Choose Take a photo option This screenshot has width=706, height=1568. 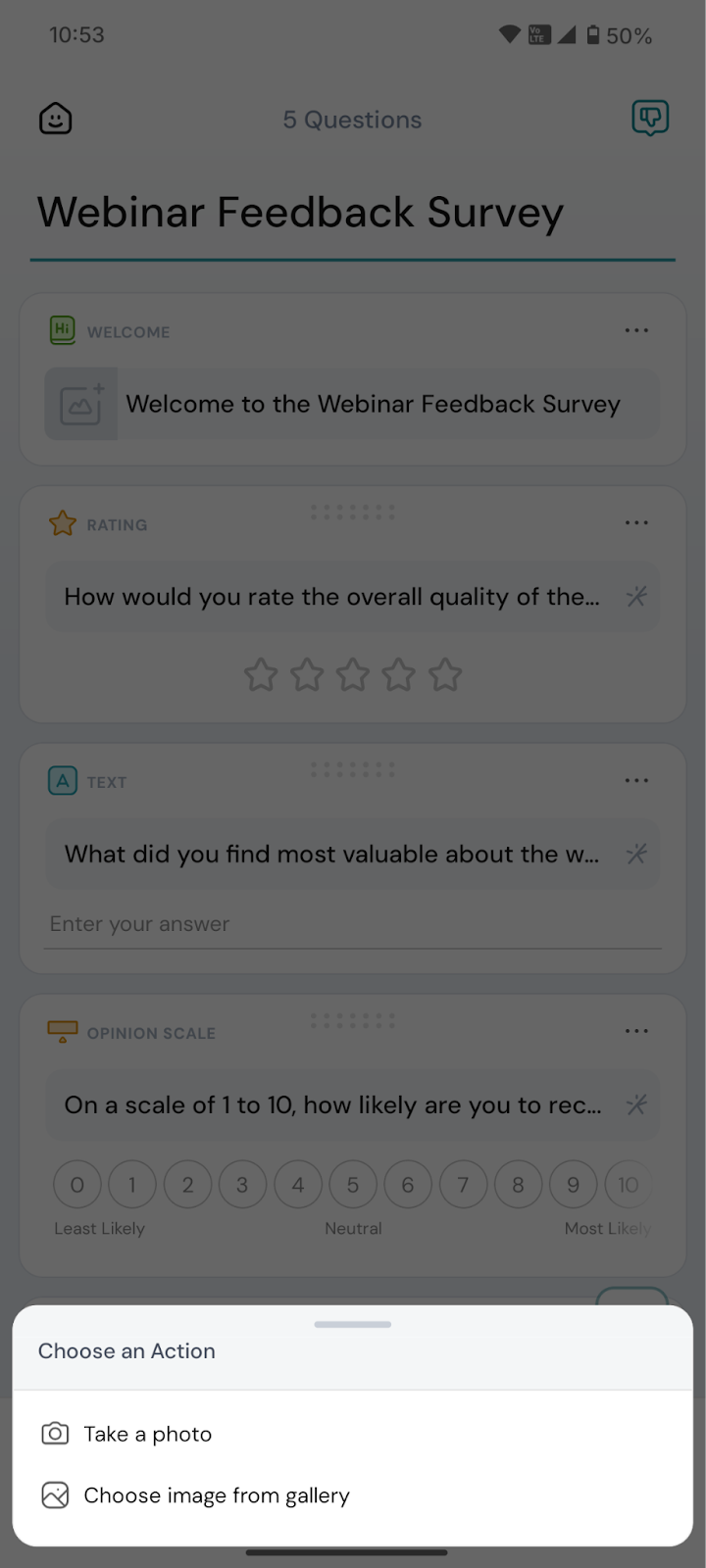pyautogui.click(x=147, y=1434)
